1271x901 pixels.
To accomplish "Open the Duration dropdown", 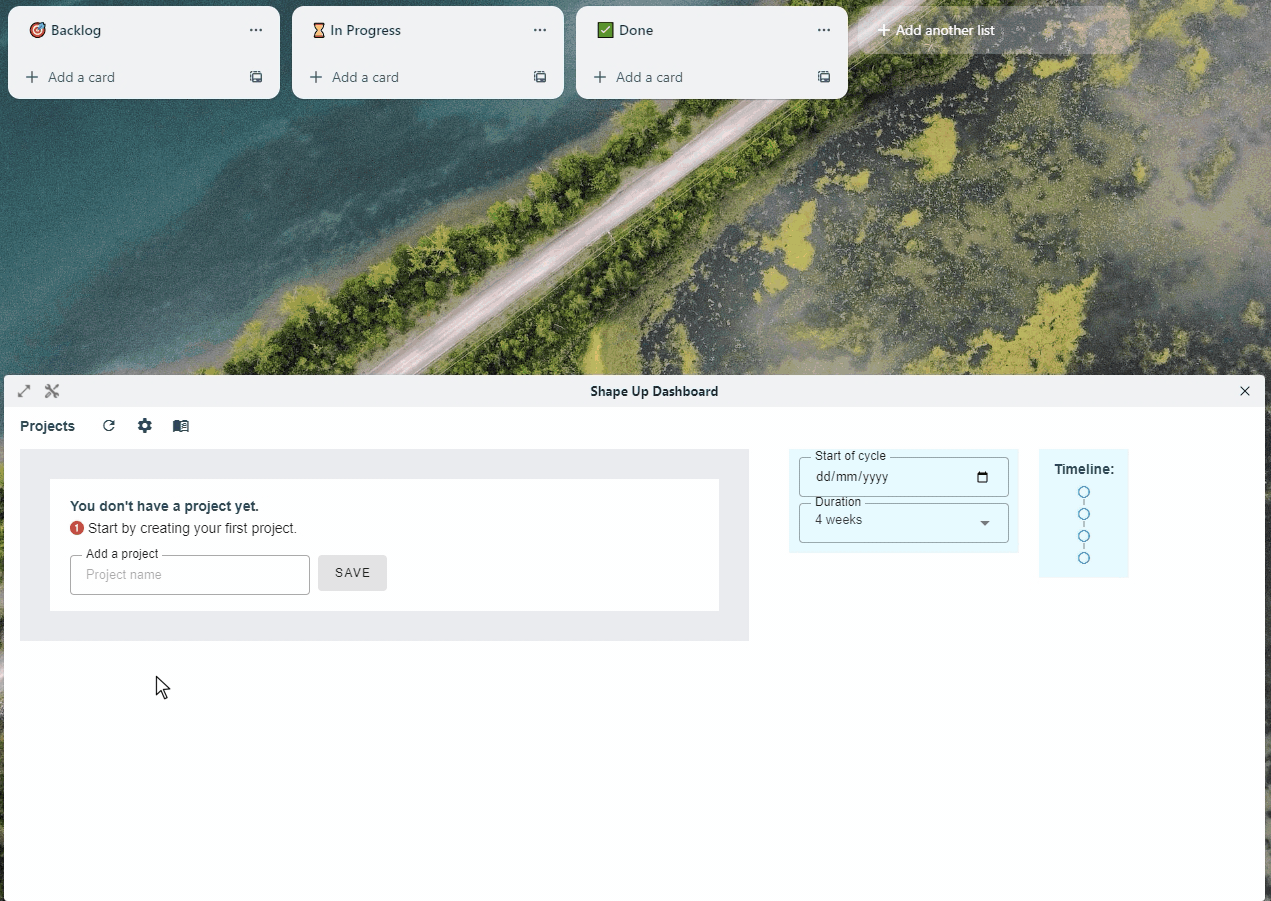I will pos(986,521).
